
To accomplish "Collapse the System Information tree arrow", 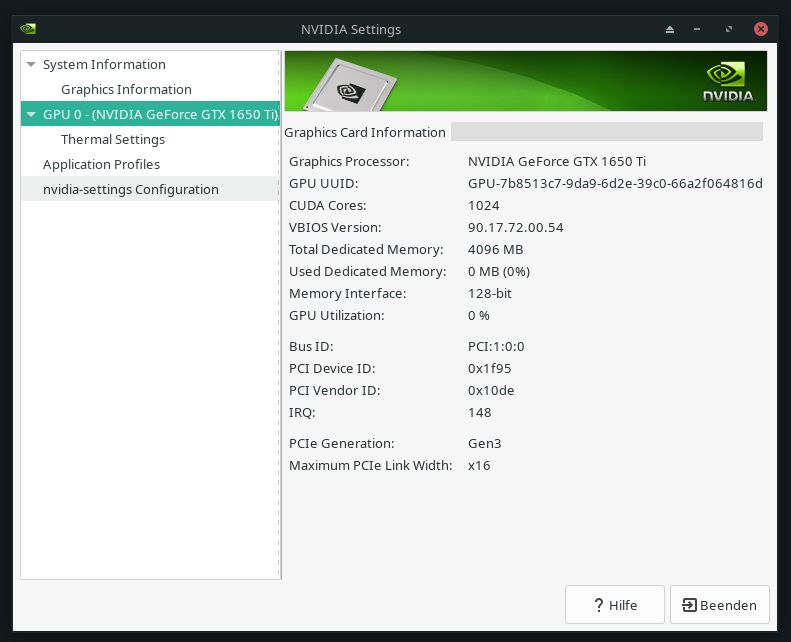I will pos(31,65).
